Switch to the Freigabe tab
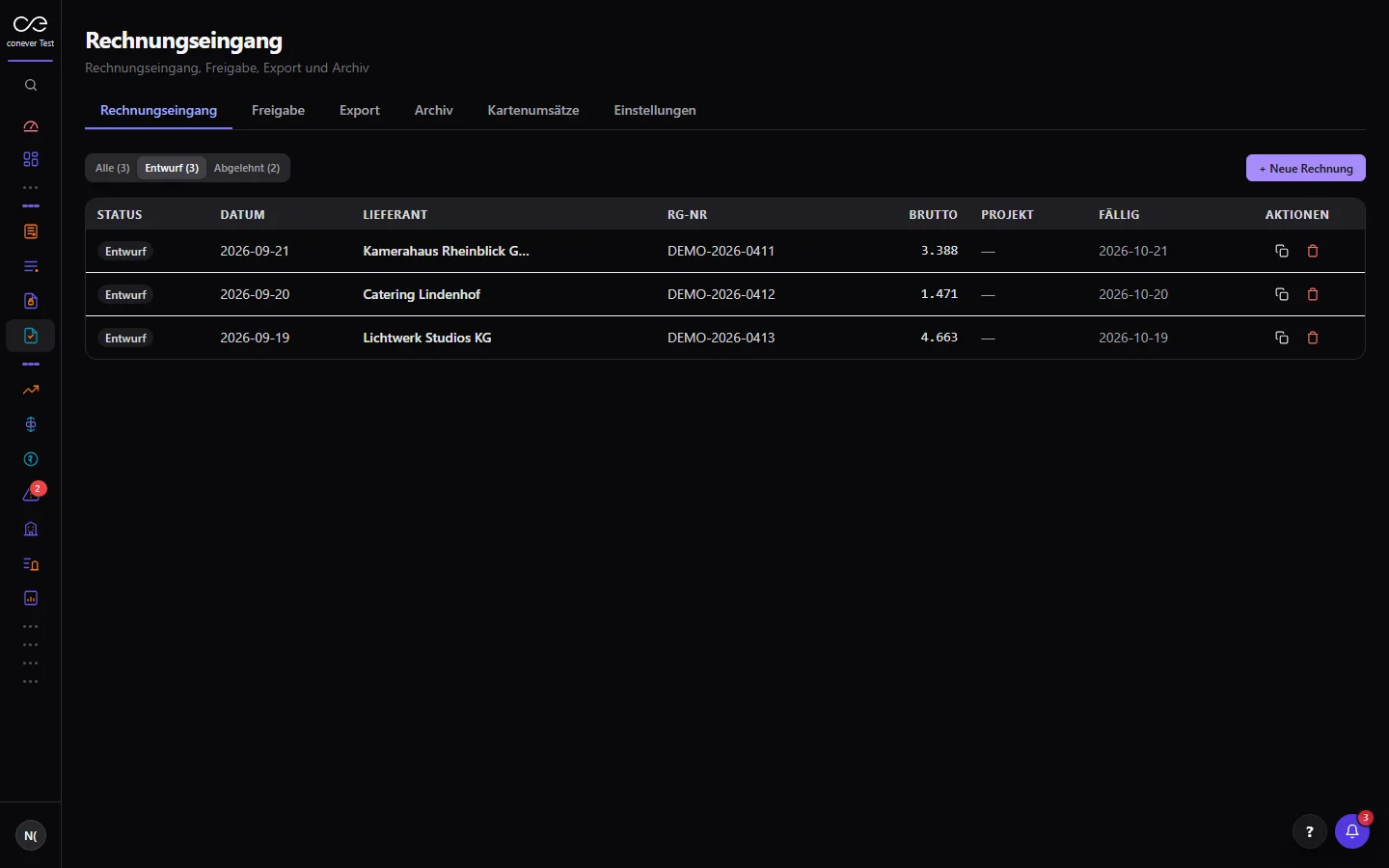Viewport: 1389px width, 868px height. click(278, 110)
